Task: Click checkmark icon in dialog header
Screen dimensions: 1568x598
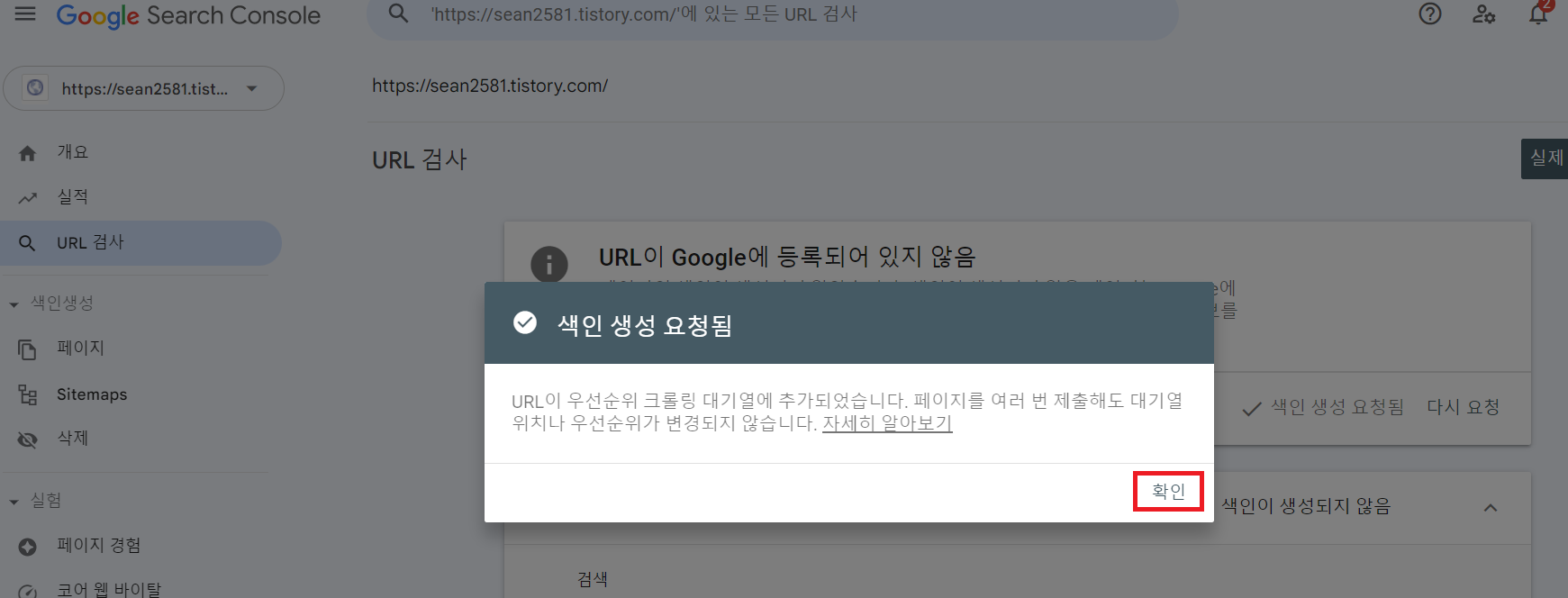Action: tap(525, 322)
